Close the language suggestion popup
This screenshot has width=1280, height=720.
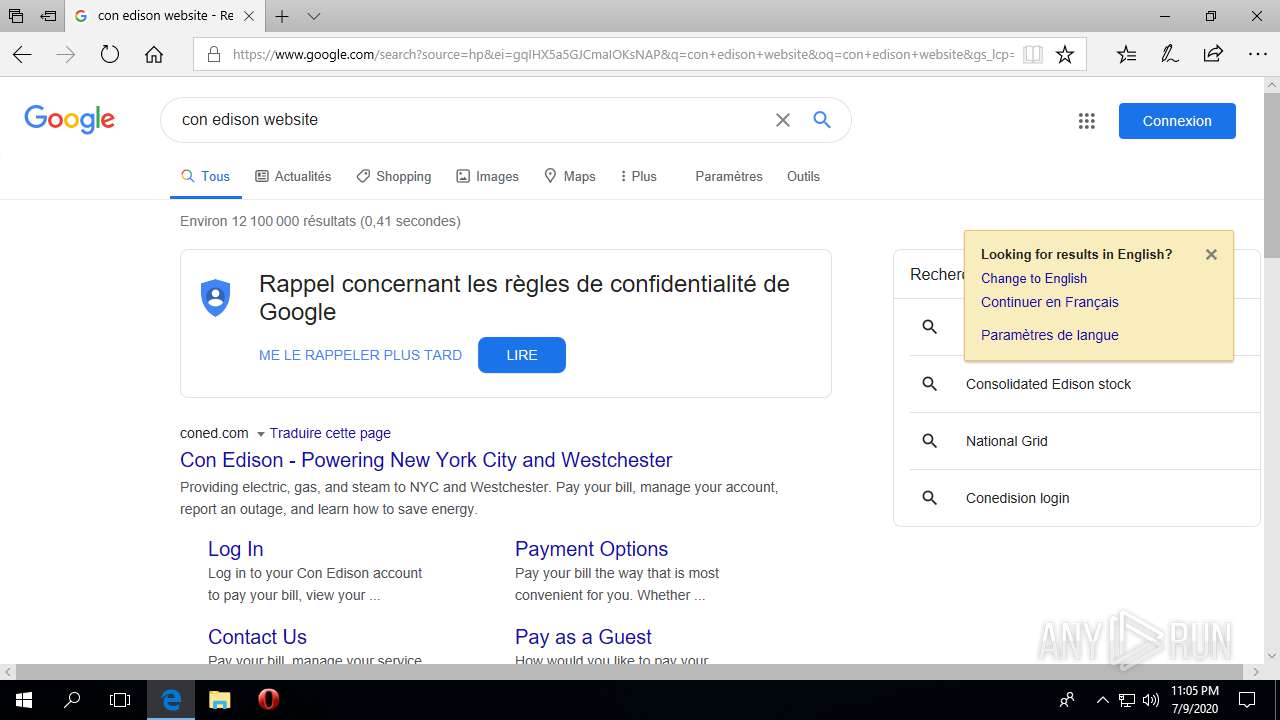coord(1211,254)
